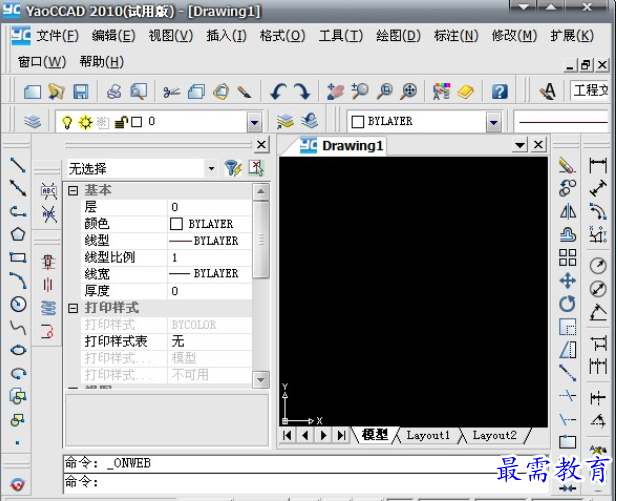Image resolution: width=618 pixels, height=501 pixels.
Task: Open the layer selection dropdown arrow
Action: (255, 122)
